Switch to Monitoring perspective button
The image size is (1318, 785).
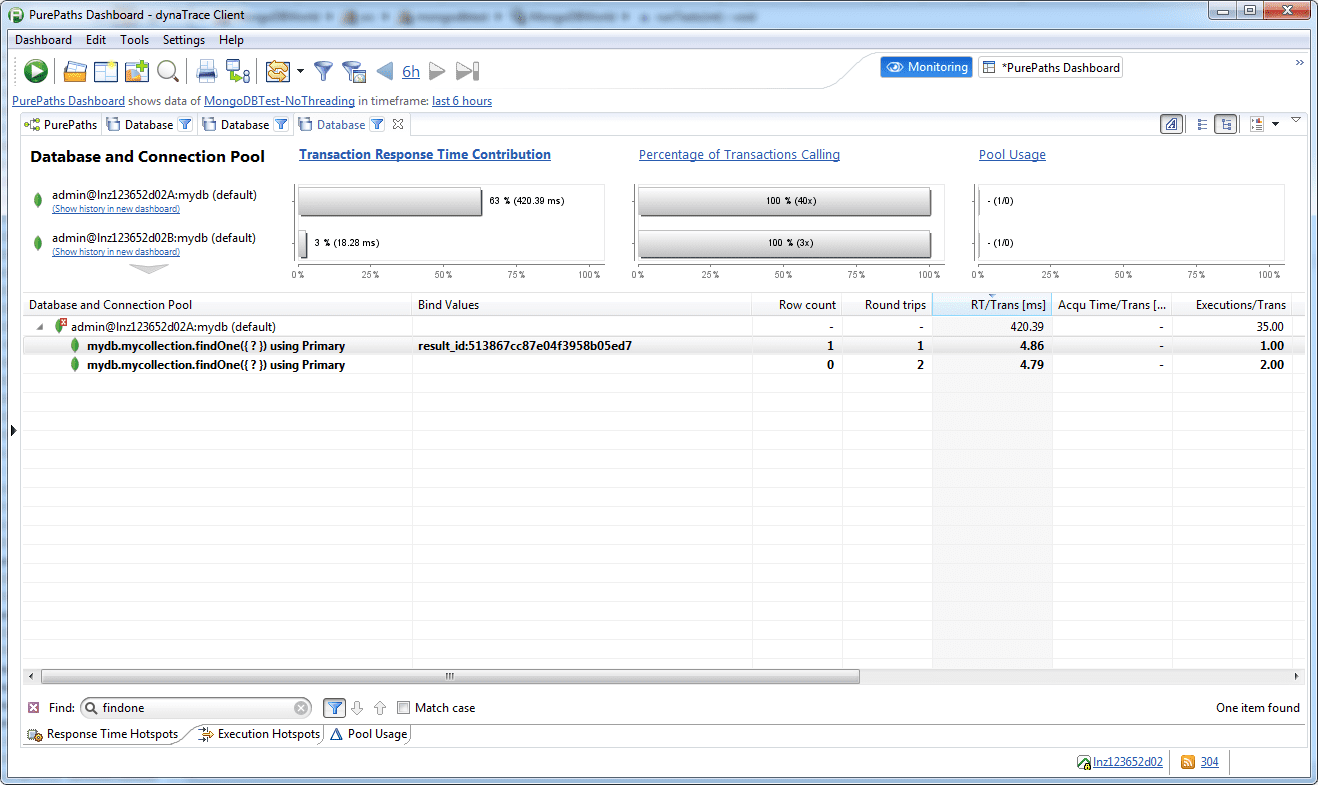(926, 67)
